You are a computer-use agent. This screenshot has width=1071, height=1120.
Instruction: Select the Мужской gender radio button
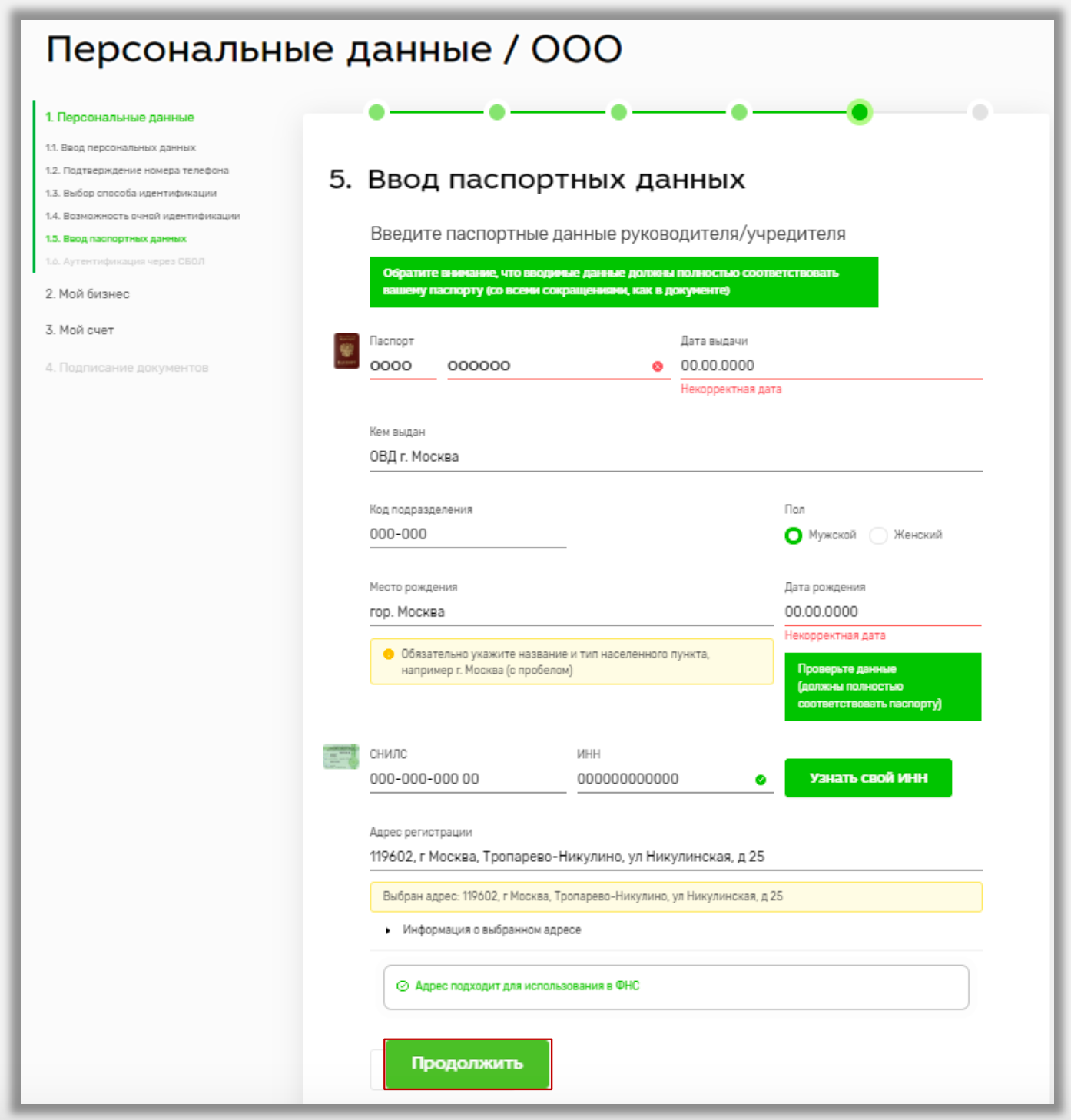pos(794,535)
